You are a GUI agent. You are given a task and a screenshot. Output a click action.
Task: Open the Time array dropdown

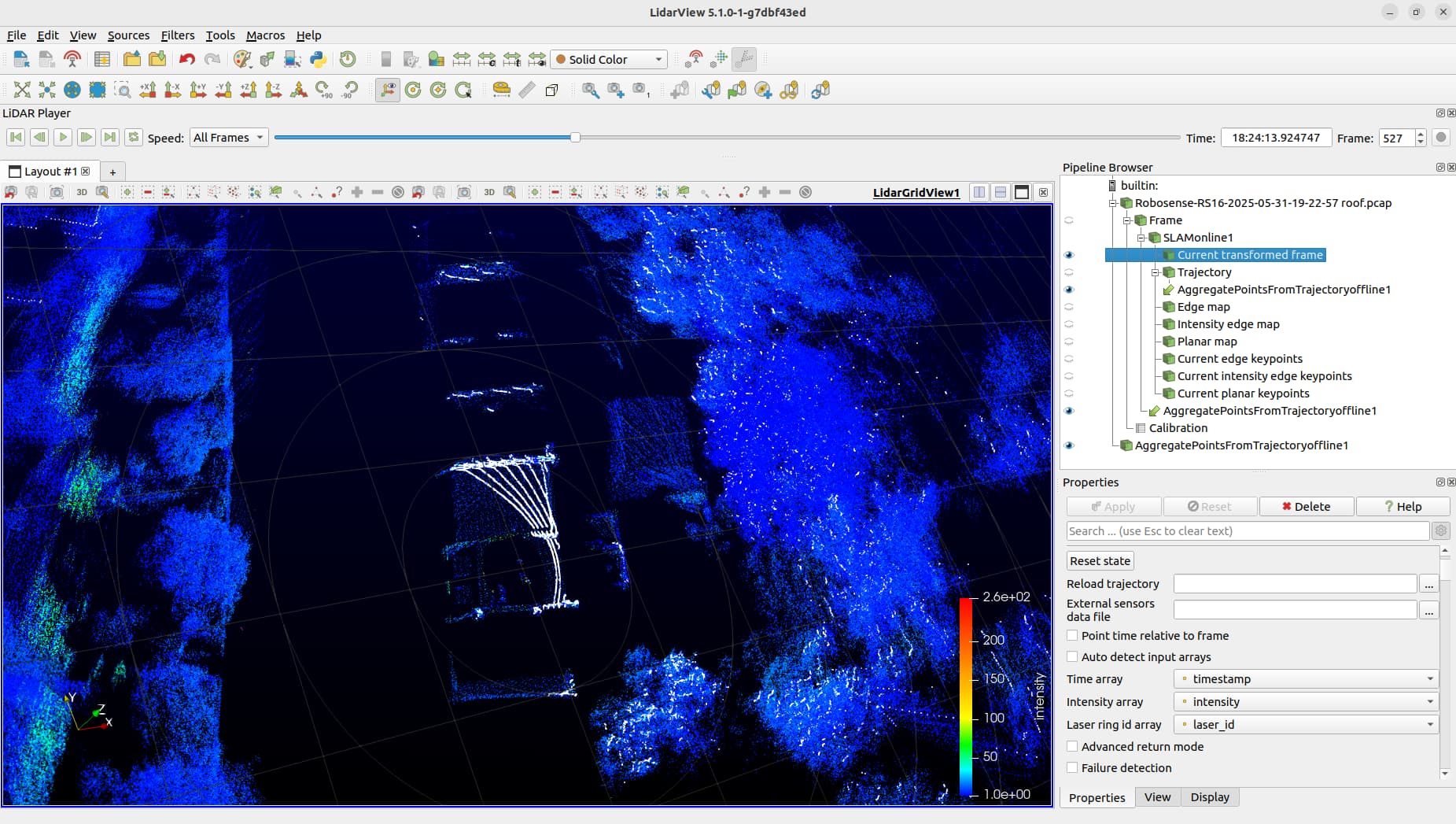coord(1306,678)
